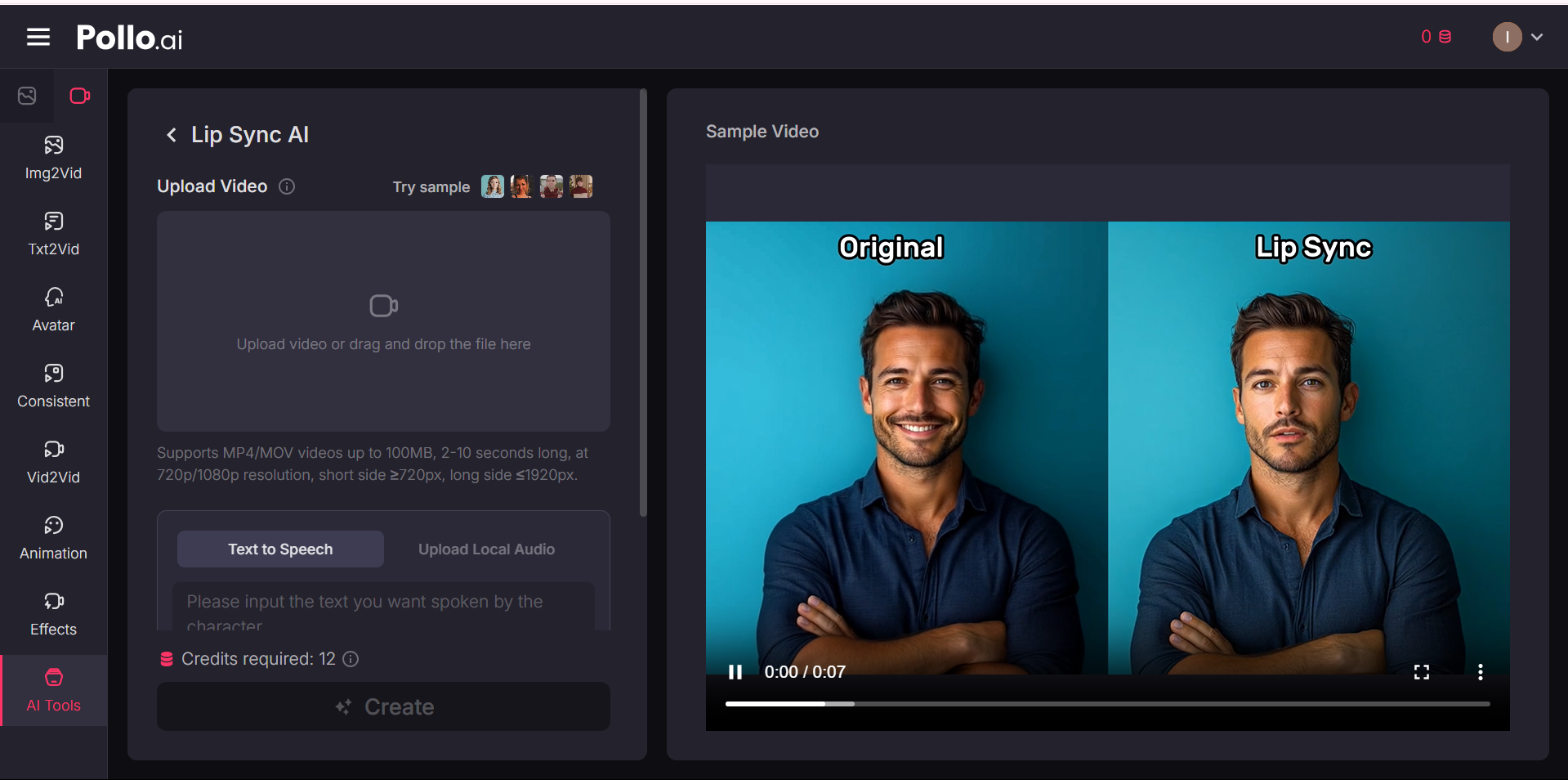Select the Avatar tool from the sidebar
Screen dimensions: 1568x780
tap(52, 310)
